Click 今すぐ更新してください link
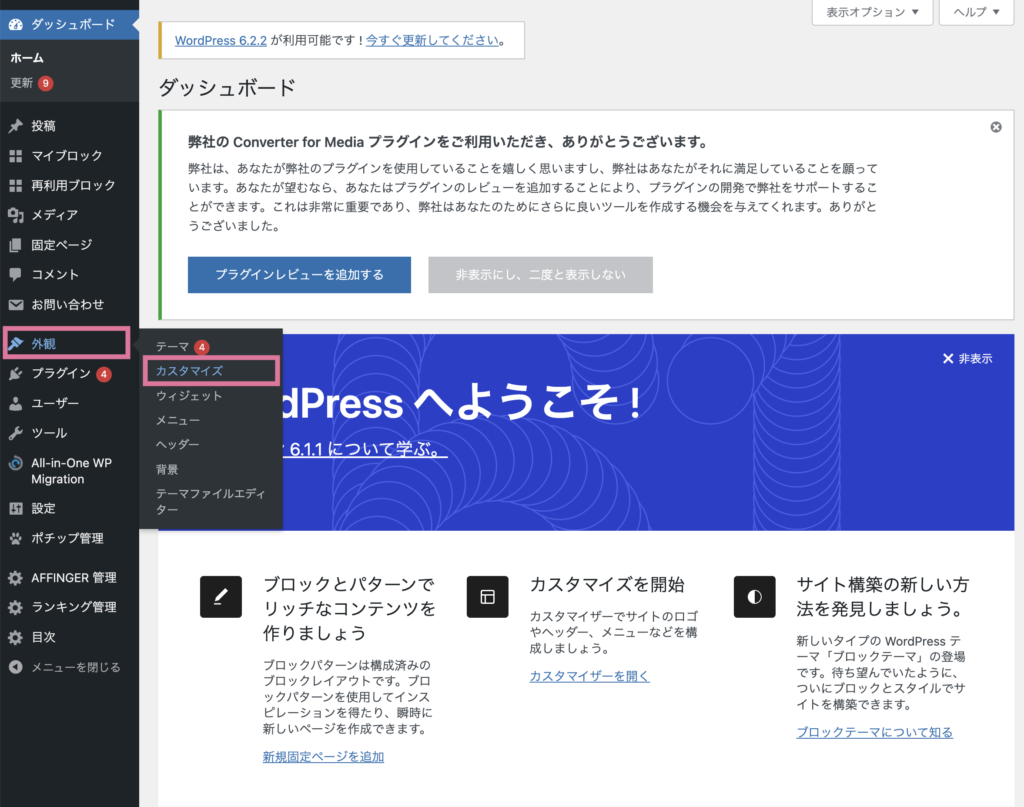 (432, 40)
